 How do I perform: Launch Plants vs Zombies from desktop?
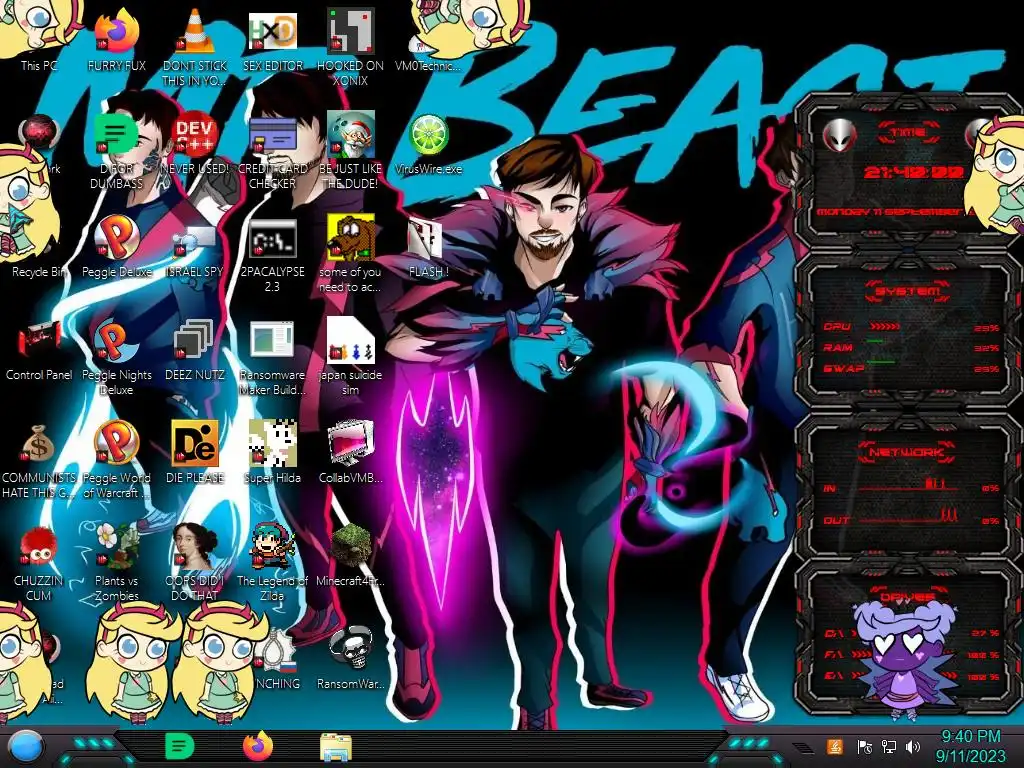pyautogui.click(x=116, y=562)
